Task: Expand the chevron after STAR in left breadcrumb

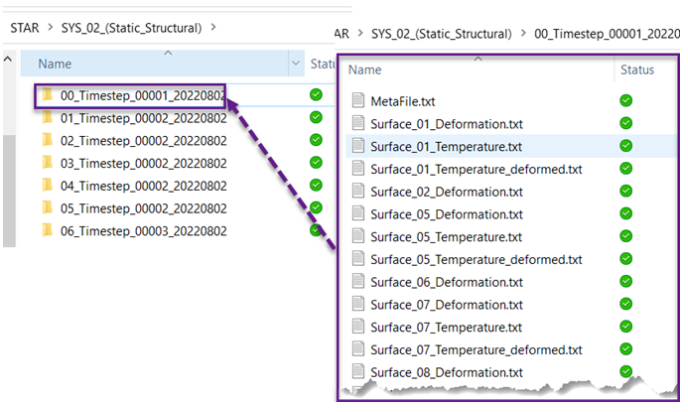Action: tap(48, 27)
